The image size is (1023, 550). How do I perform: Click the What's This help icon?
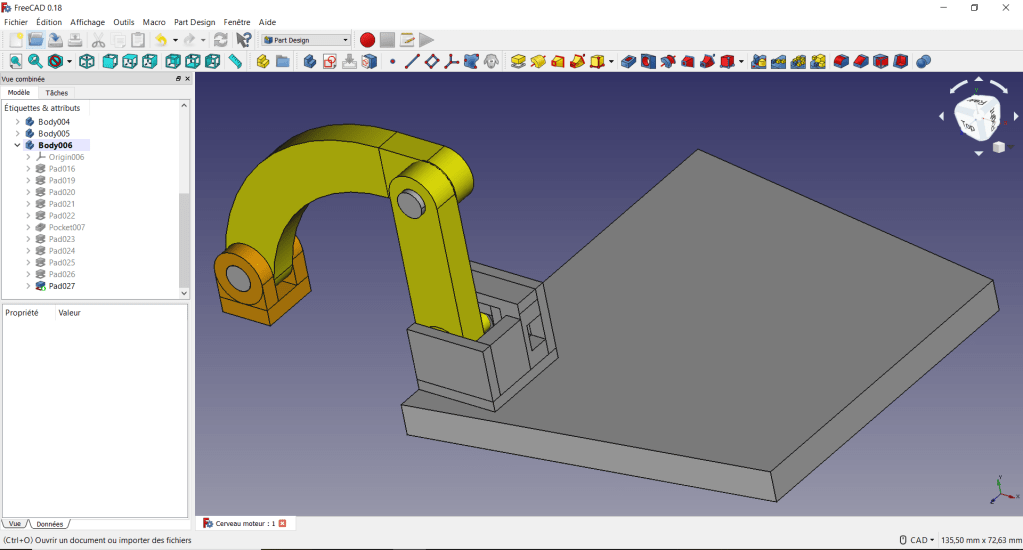coord(243,40)
